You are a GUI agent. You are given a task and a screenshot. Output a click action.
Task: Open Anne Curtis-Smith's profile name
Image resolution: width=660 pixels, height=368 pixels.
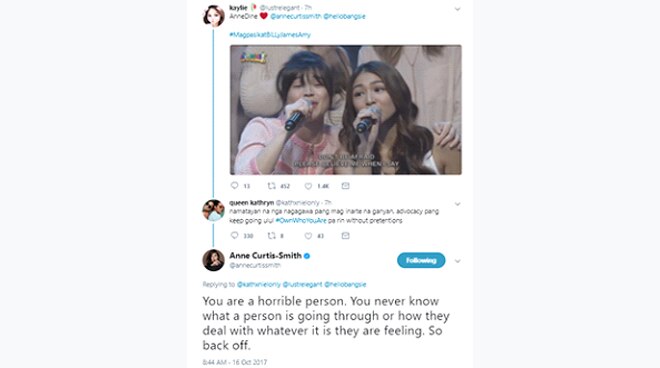265,255
